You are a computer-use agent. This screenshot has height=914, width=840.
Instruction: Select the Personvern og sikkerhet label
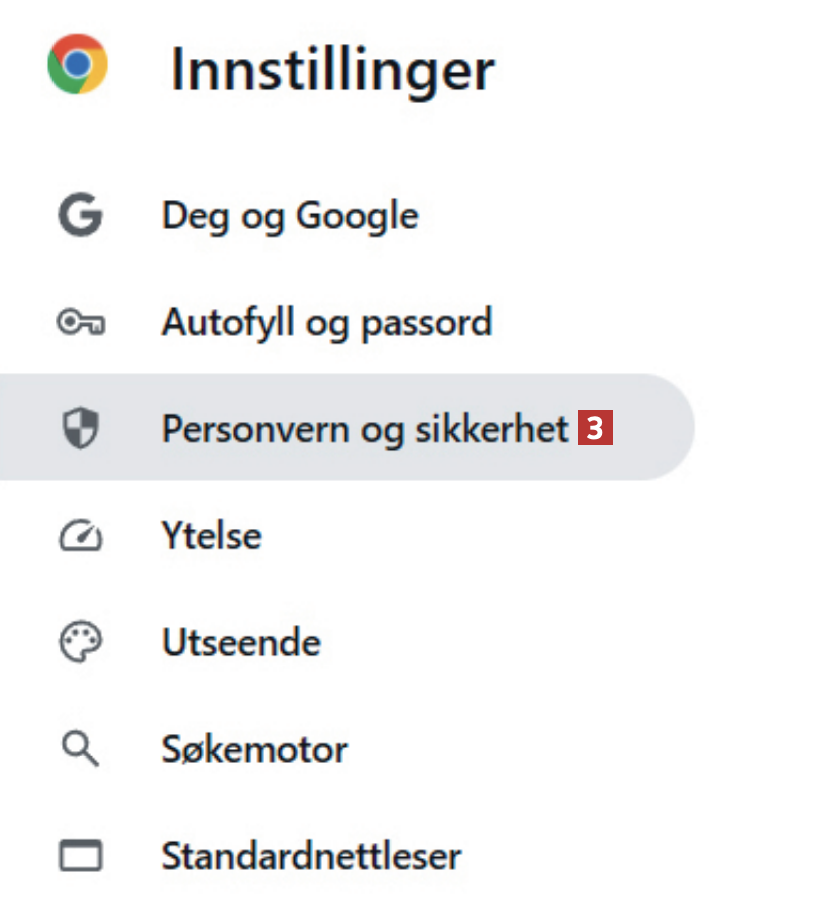click(x=365, y=429)
